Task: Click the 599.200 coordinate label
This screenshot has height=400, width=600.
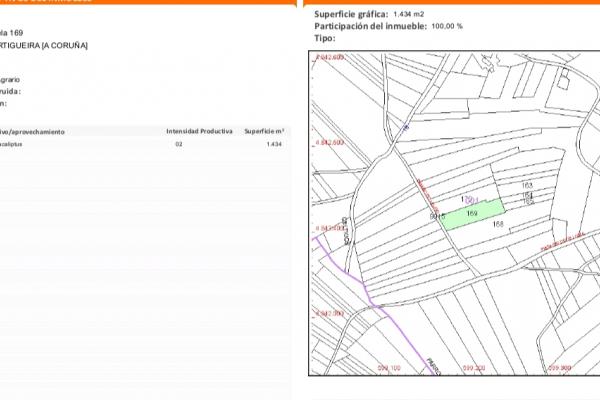Action: 473,368
